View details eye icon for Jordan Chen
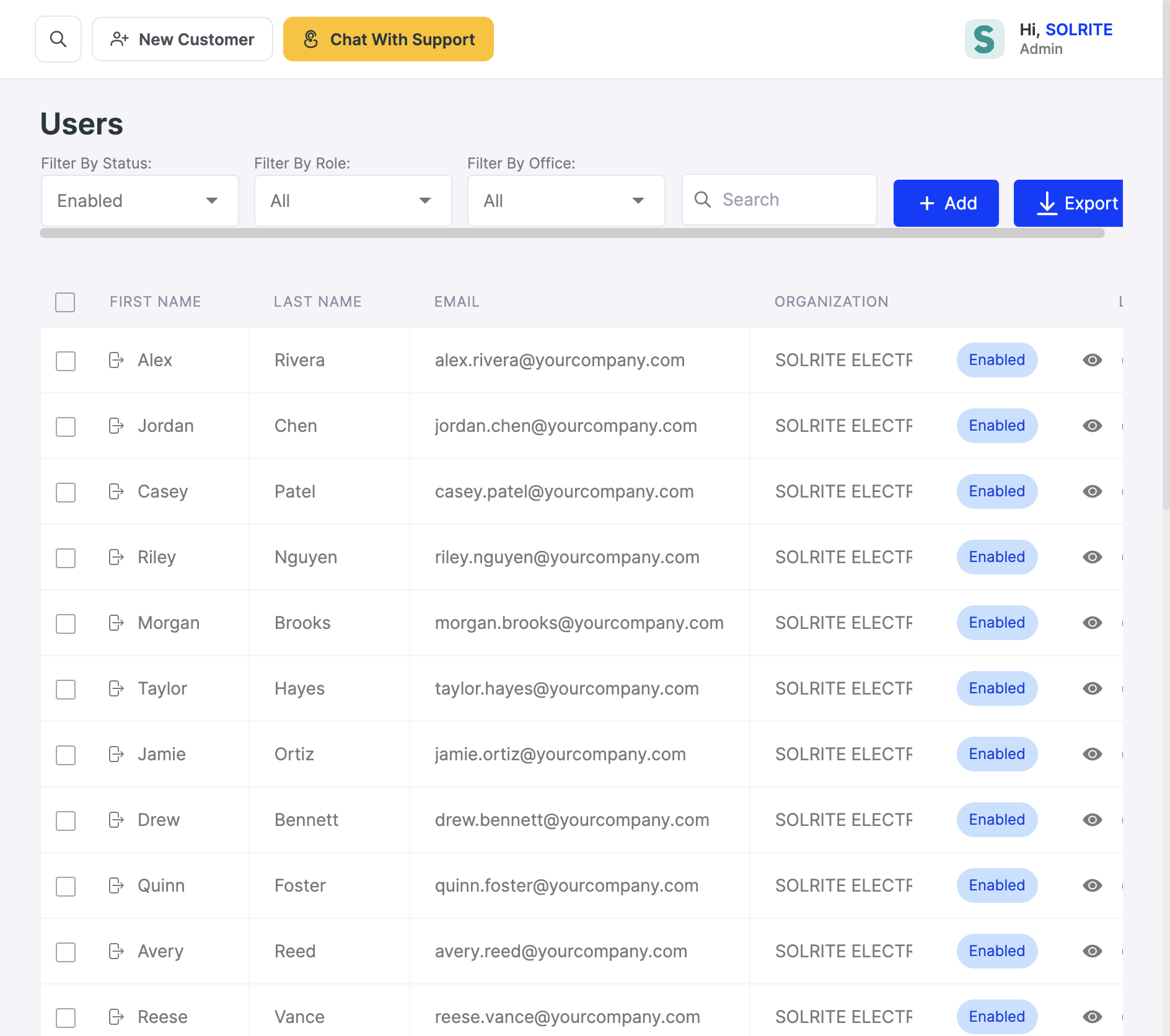This screenshot has width=1170, height=1036. (x=1092, y=426)
